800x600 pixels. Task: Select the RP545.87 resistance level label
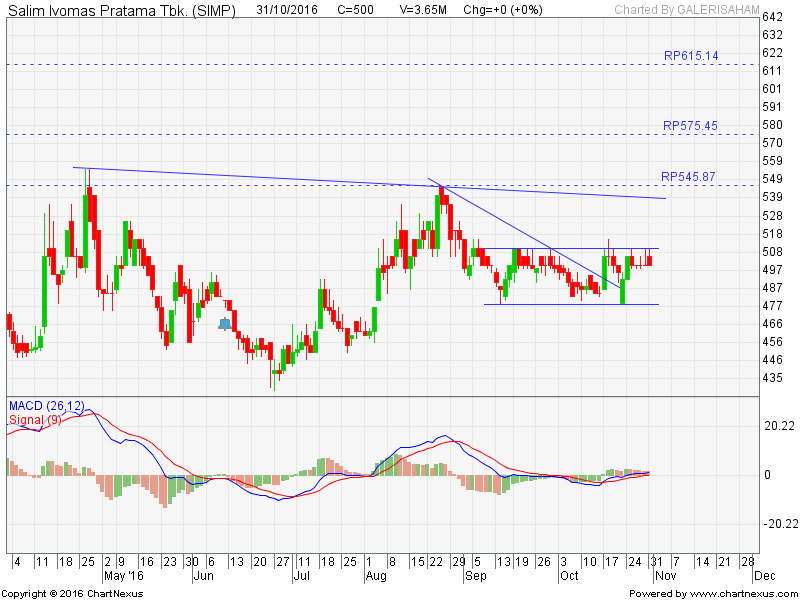coord(691,177)
